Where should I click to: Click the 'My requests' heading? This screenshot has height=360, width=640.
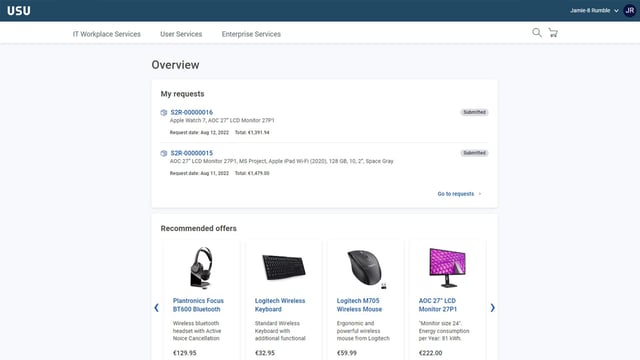point(182,94)
